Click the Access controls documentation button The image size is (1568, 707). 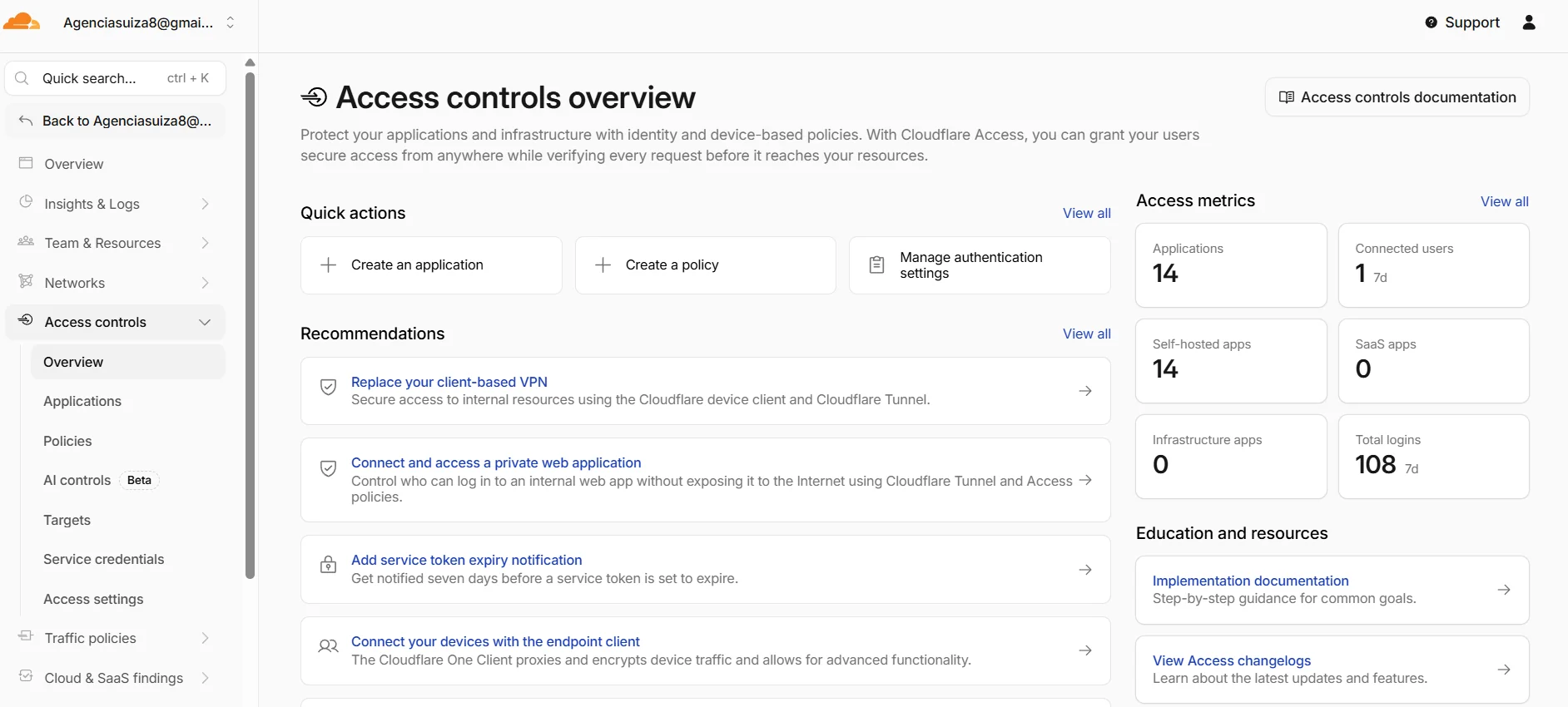click(x=1397, y=97)
